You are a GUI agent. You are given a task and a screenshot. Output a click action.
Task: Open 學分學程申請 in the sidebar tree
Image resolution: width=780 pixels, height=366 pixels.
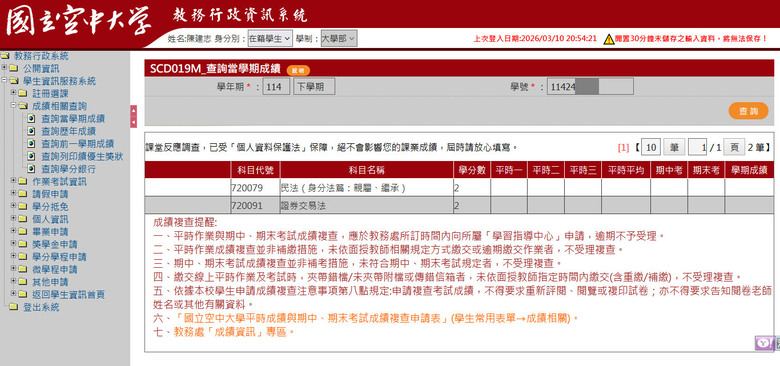tap(59, 257)
